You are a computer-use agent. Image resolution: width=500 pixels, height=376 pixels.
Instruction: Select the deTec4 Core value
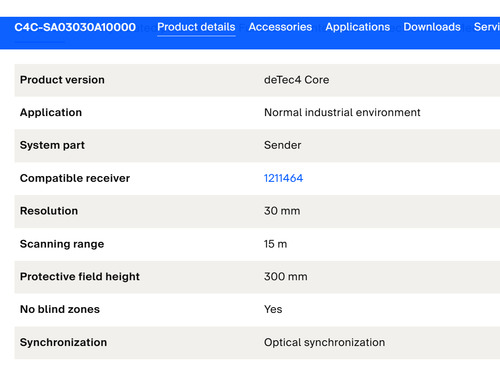pyautogui.click(x=296, y=80)
